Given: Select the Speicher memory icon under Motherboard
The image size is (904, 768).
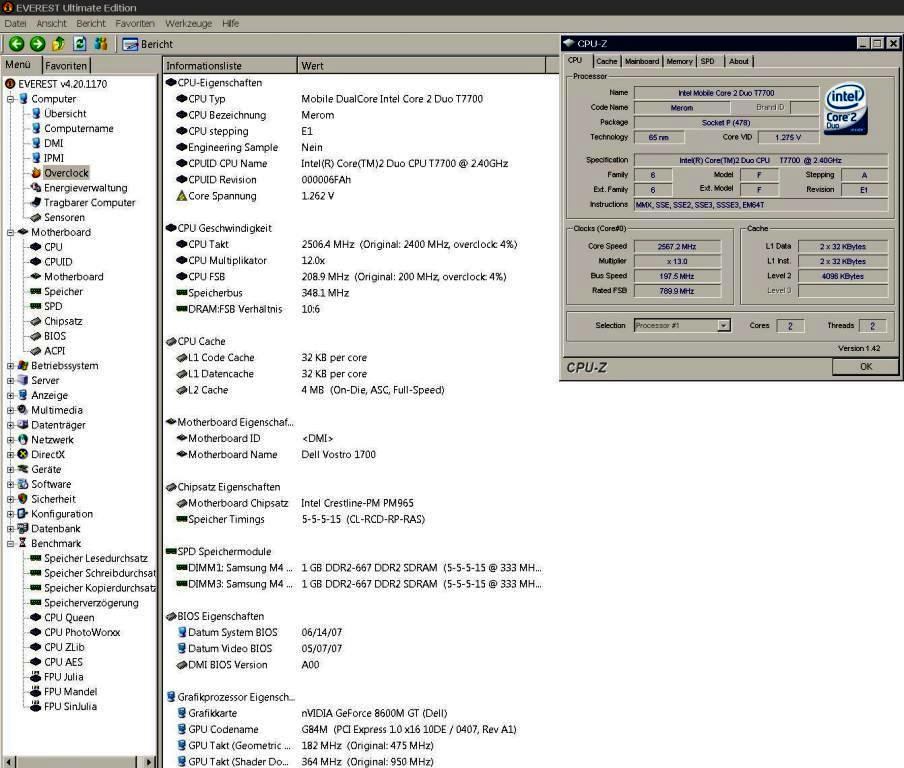Looking at the screenshot, I should click(36, 292).
